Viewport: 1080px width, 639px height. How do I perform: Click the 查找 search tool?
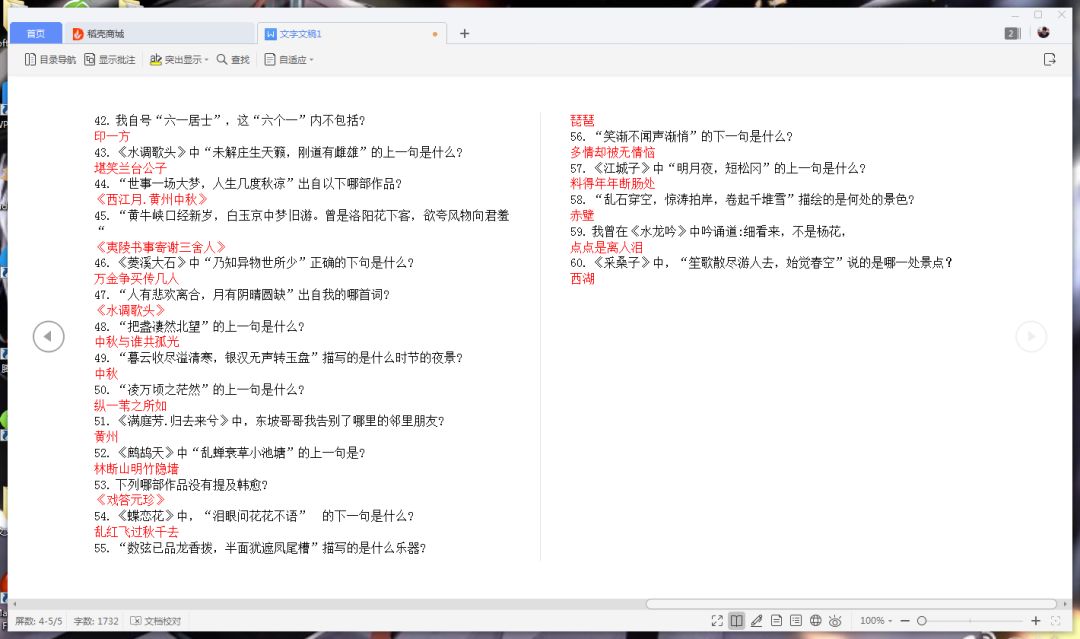(x=233, y=60)
